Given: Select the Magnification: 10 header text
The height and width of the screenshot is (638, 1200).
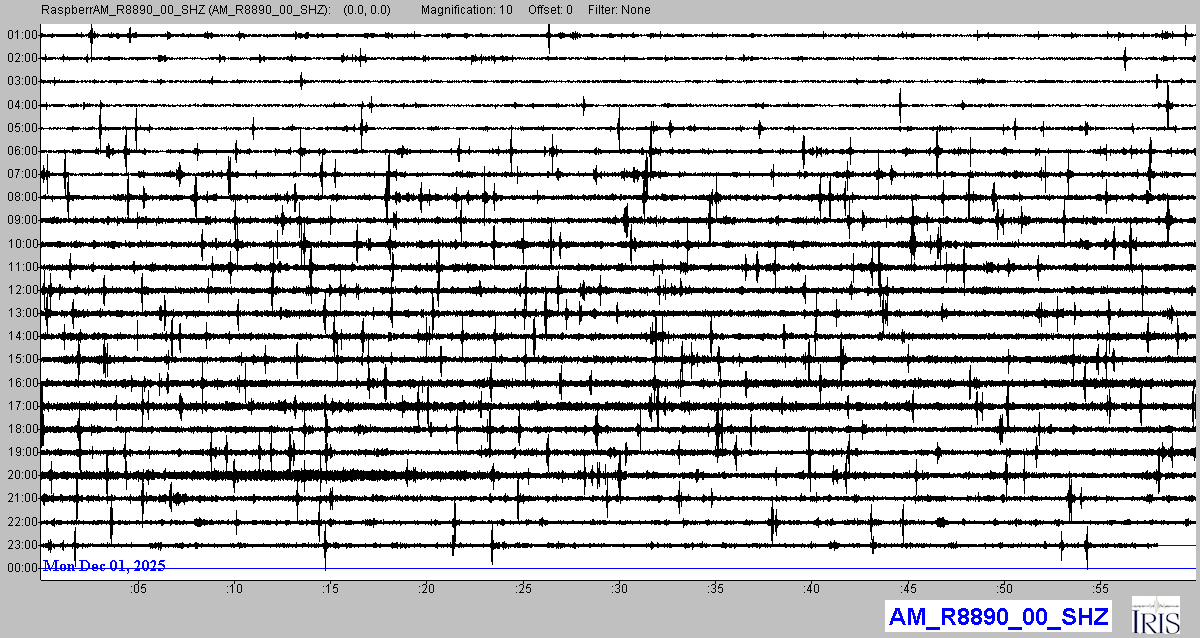Looking at the screenshot, I should (x=465, y=10).
